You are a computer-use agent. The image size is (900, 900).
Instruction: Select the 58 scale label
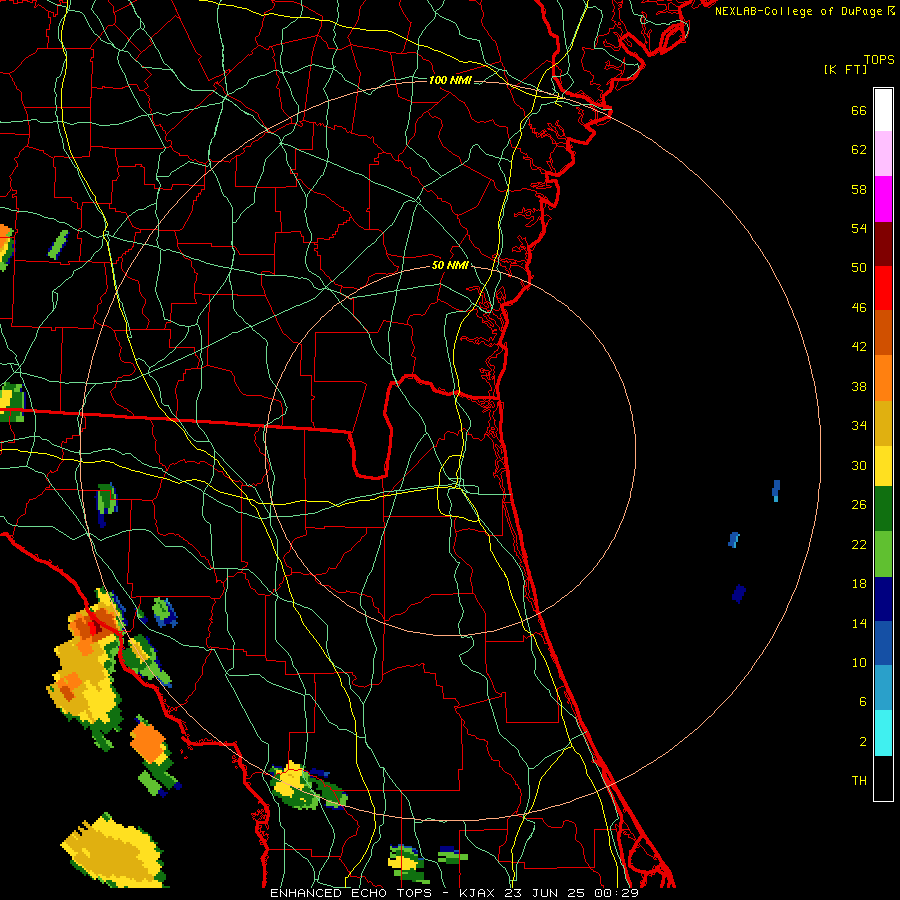pyautogui.click(x=859, y=189)
